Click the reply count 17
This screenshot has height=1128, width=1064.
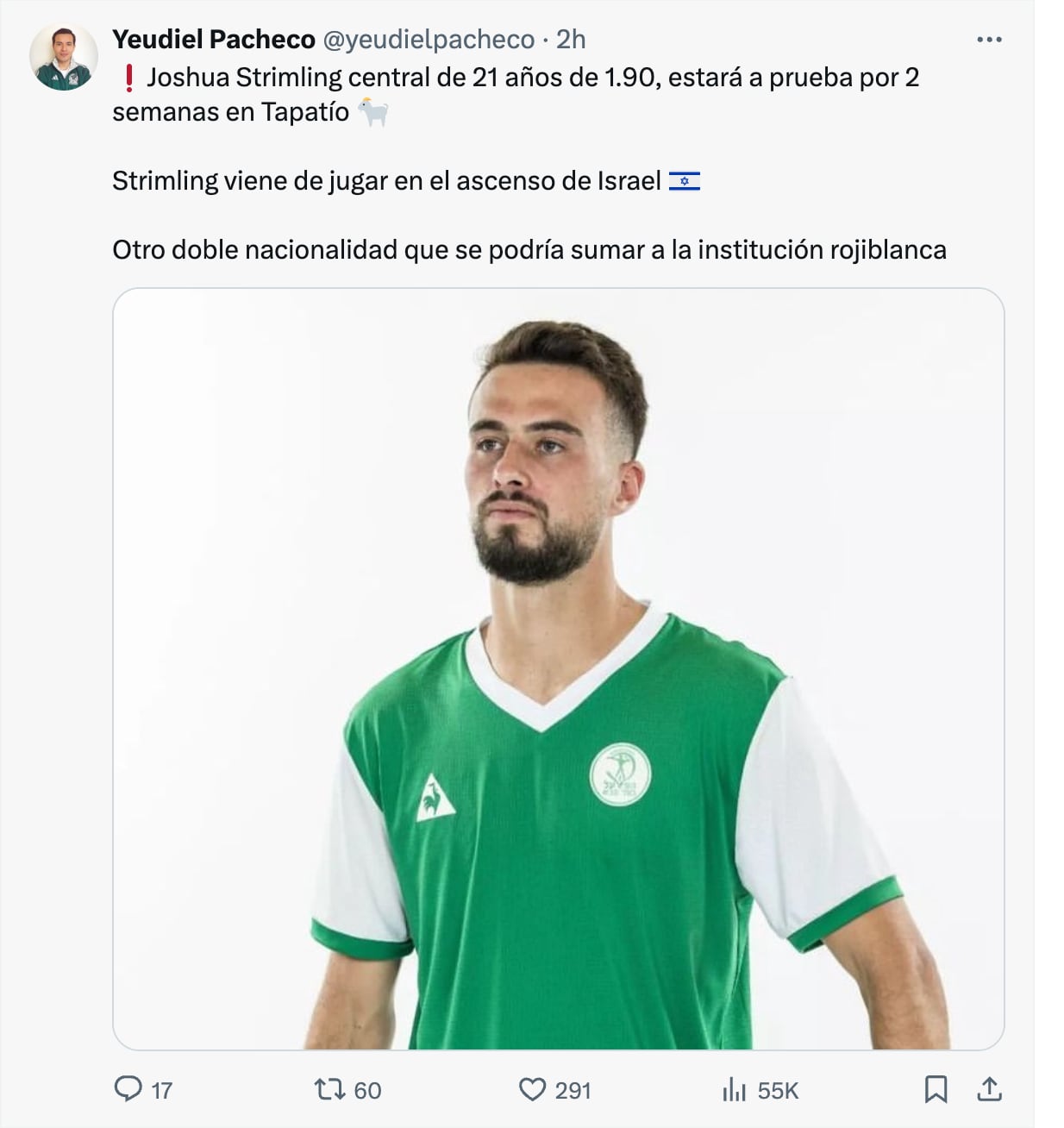coord(162,1091)
